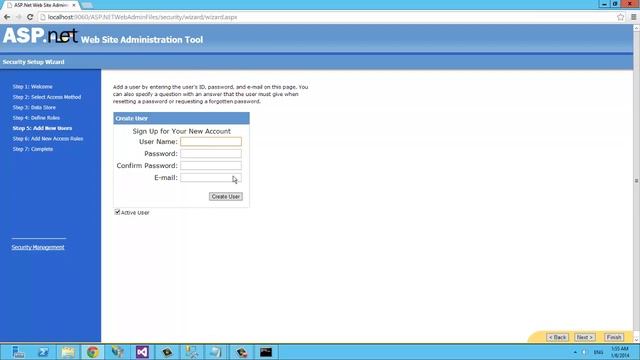640x360 pixels.
Task: Focus the Confirm Password field
Action: coord(211,165)
